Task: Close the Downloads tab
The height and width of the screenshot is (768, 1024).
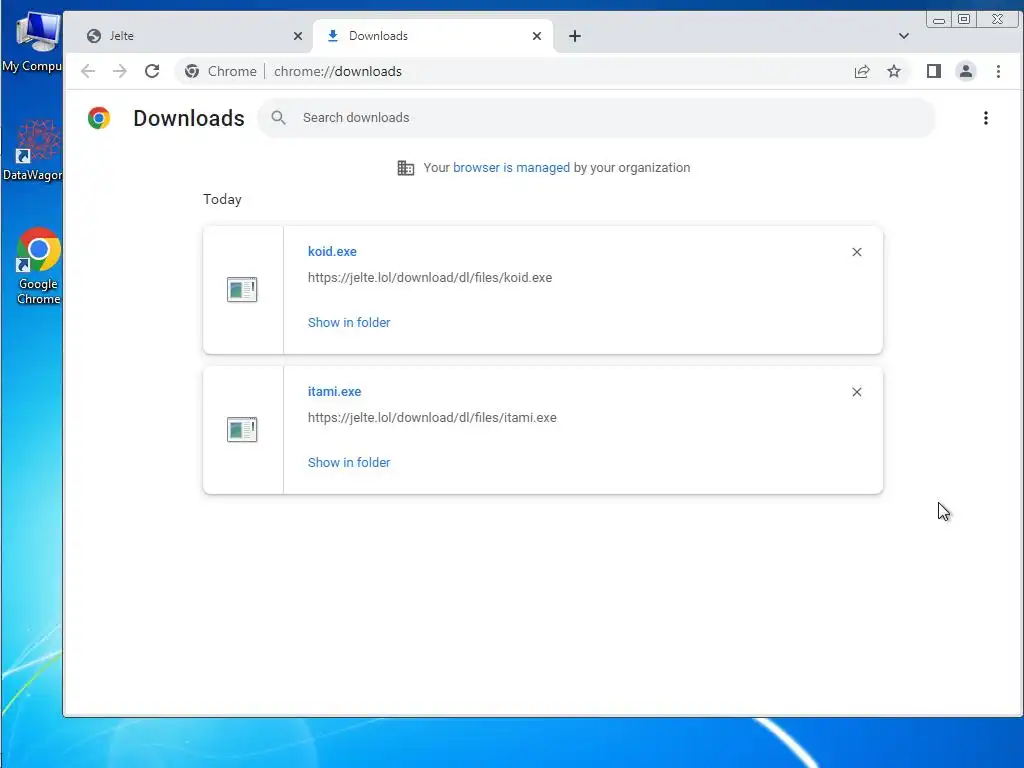Action: click(x=537, y=36)
